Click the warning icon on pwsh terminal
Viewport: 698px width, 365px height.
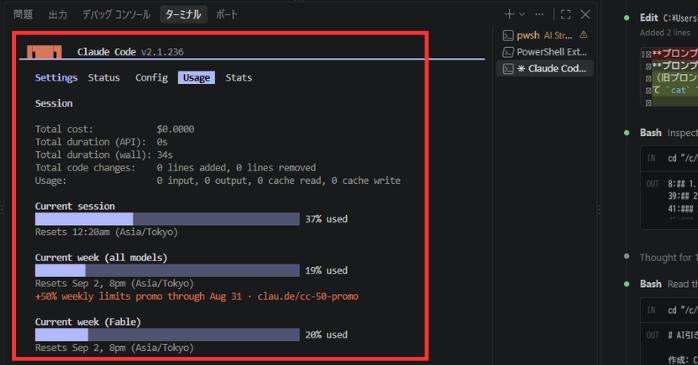coord(583,35)
